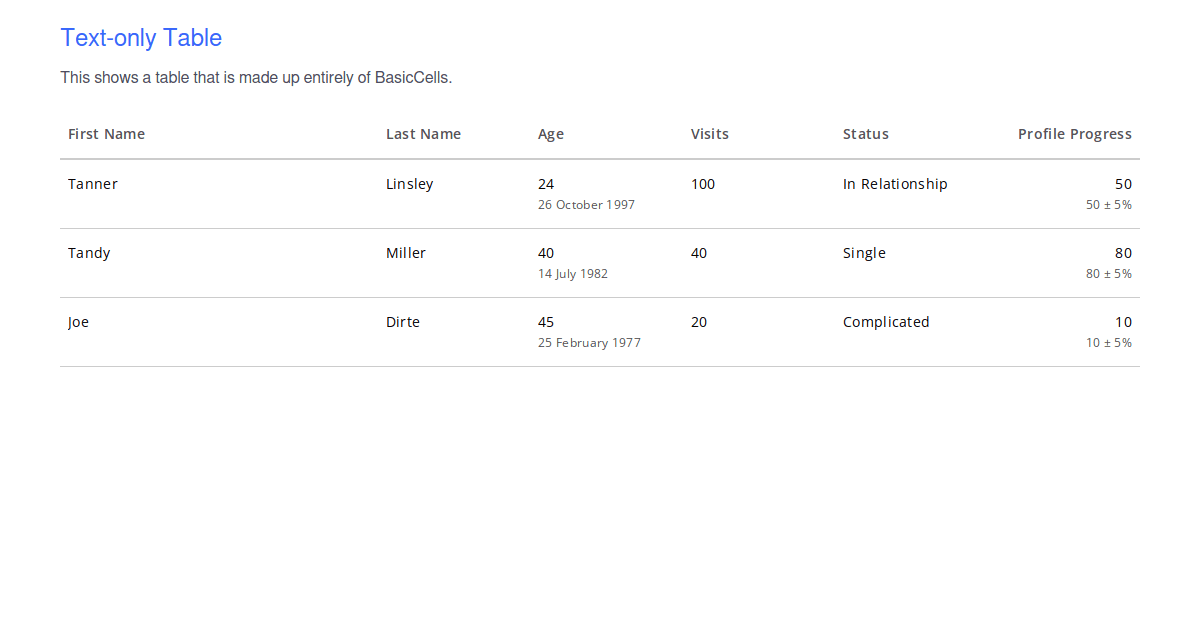Click the Linsley last name cell
This screenshot has width=1200, height=630.
pyautogui.click(x=409, y=183)
